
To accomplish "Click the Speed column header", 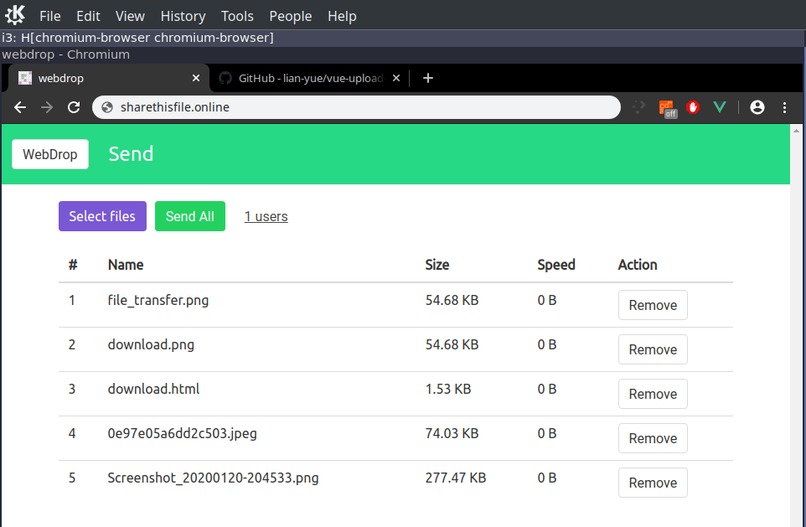I will (556, 265).
